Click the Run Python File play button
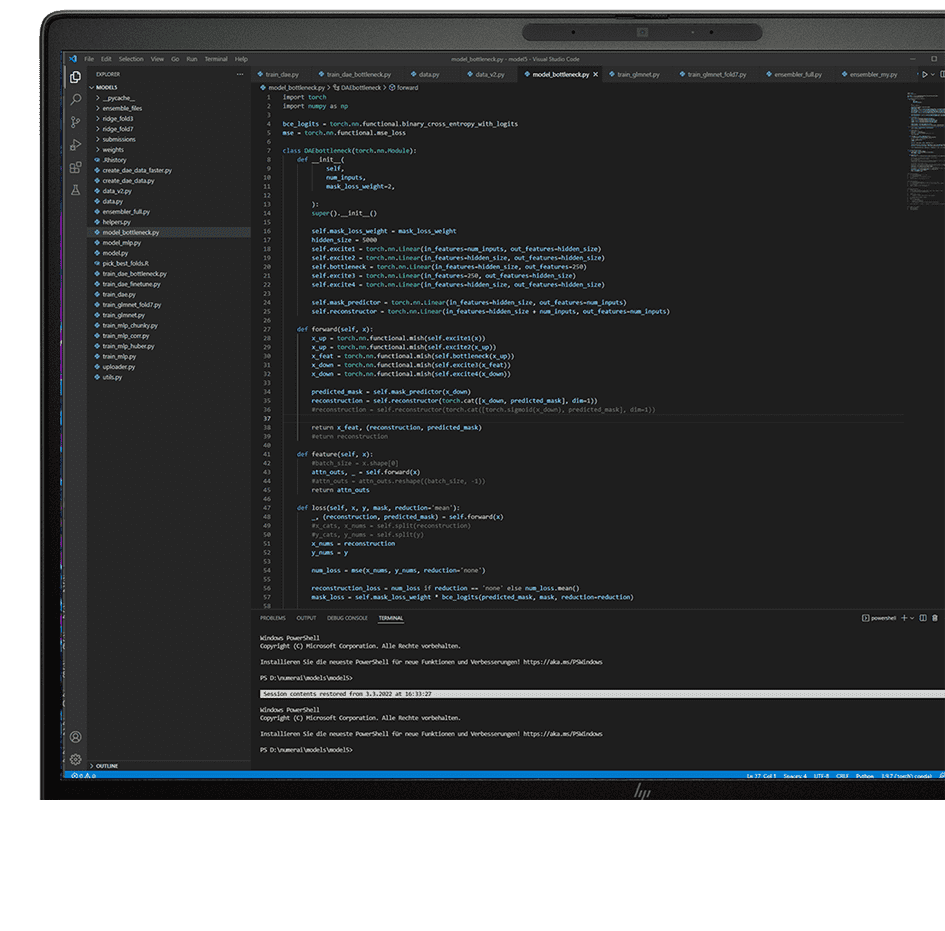Screen dimensions: 945x931 coord(925,74)
